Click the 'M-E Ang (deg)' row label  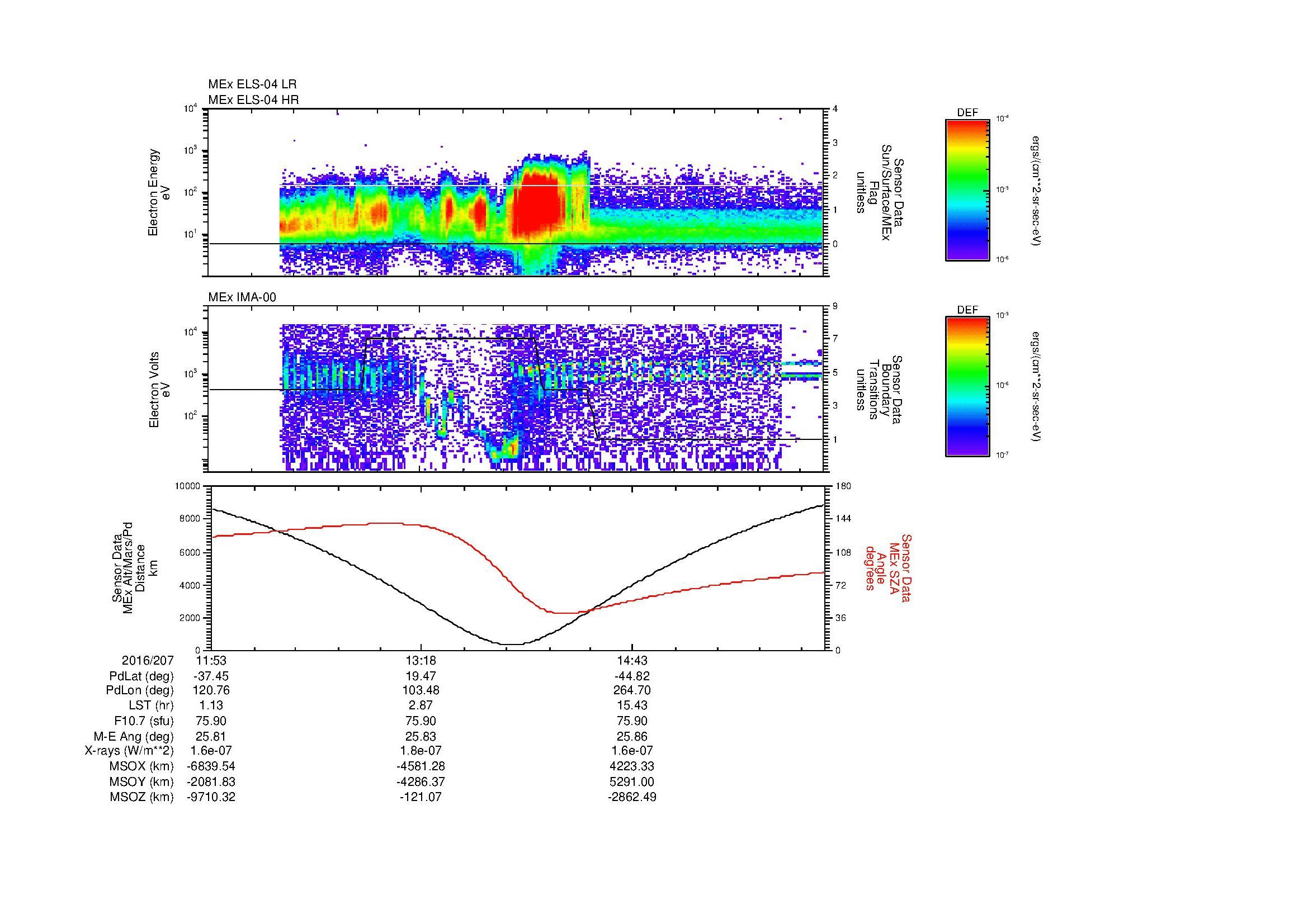point(133,737)
